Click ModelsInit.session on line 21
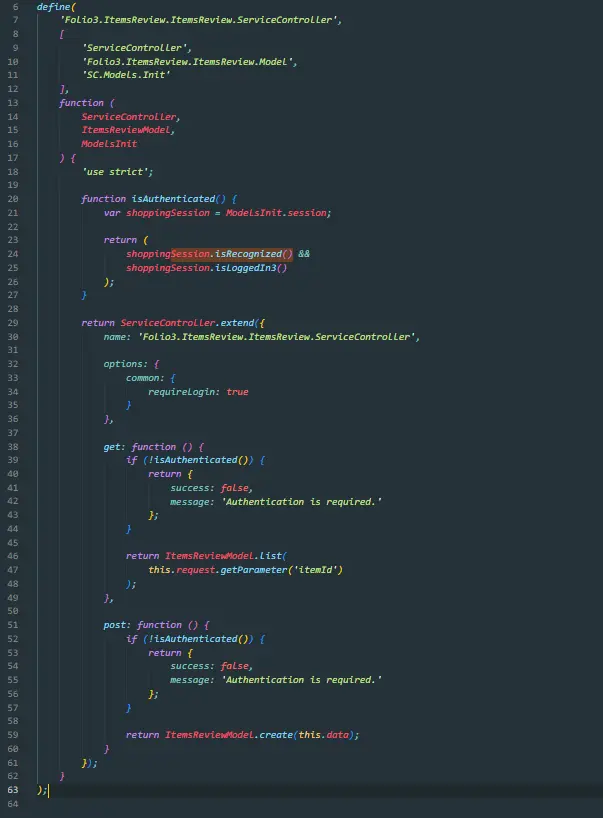The height and width of the screenshot is (818, 603). (276, 213)
